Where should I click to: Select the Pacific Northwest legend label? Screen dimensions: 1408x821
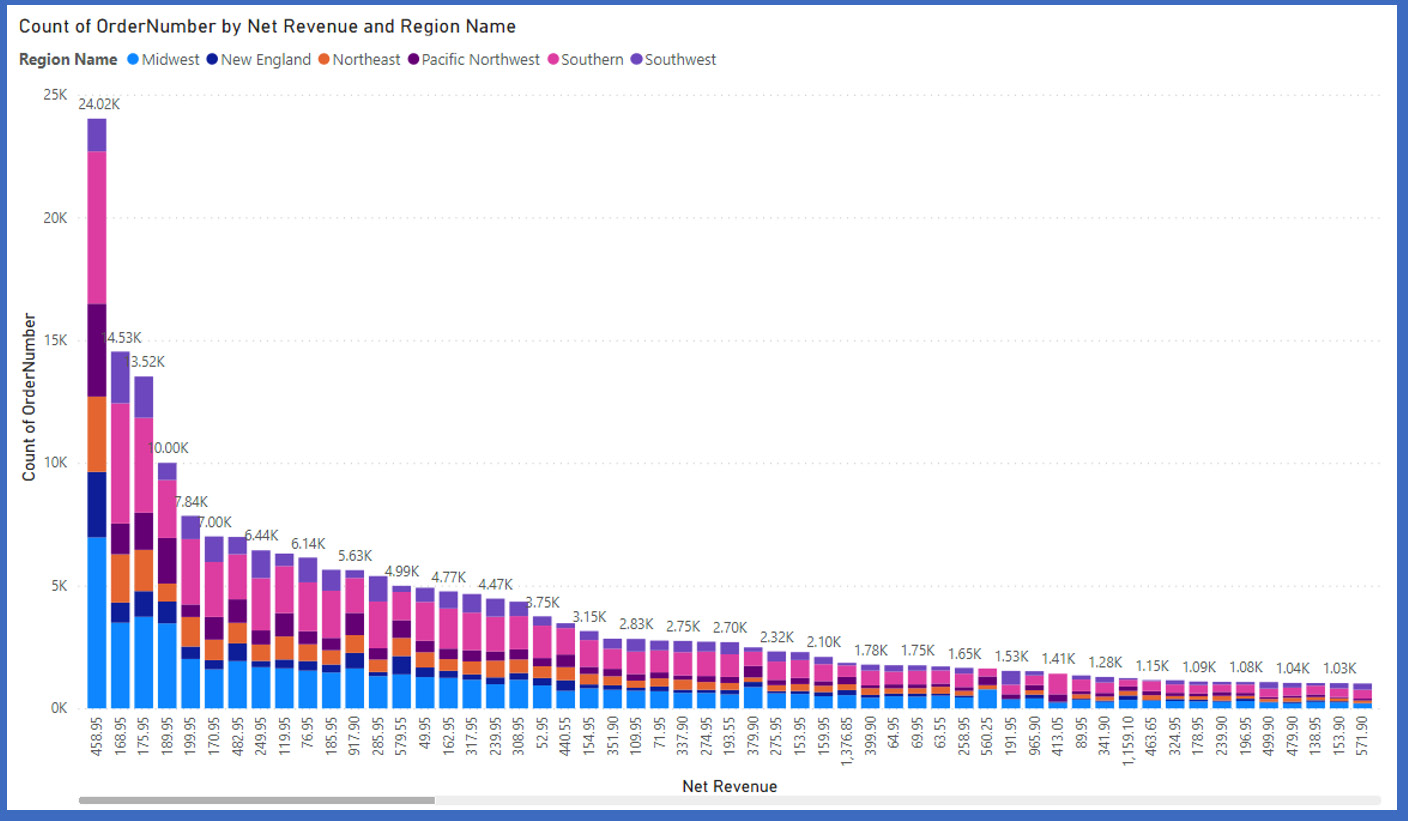(x=480, y=60)
